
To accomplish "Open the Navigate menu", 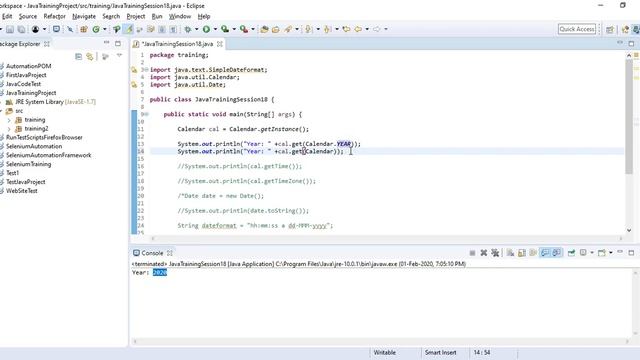I will click(x=84, y=16).
